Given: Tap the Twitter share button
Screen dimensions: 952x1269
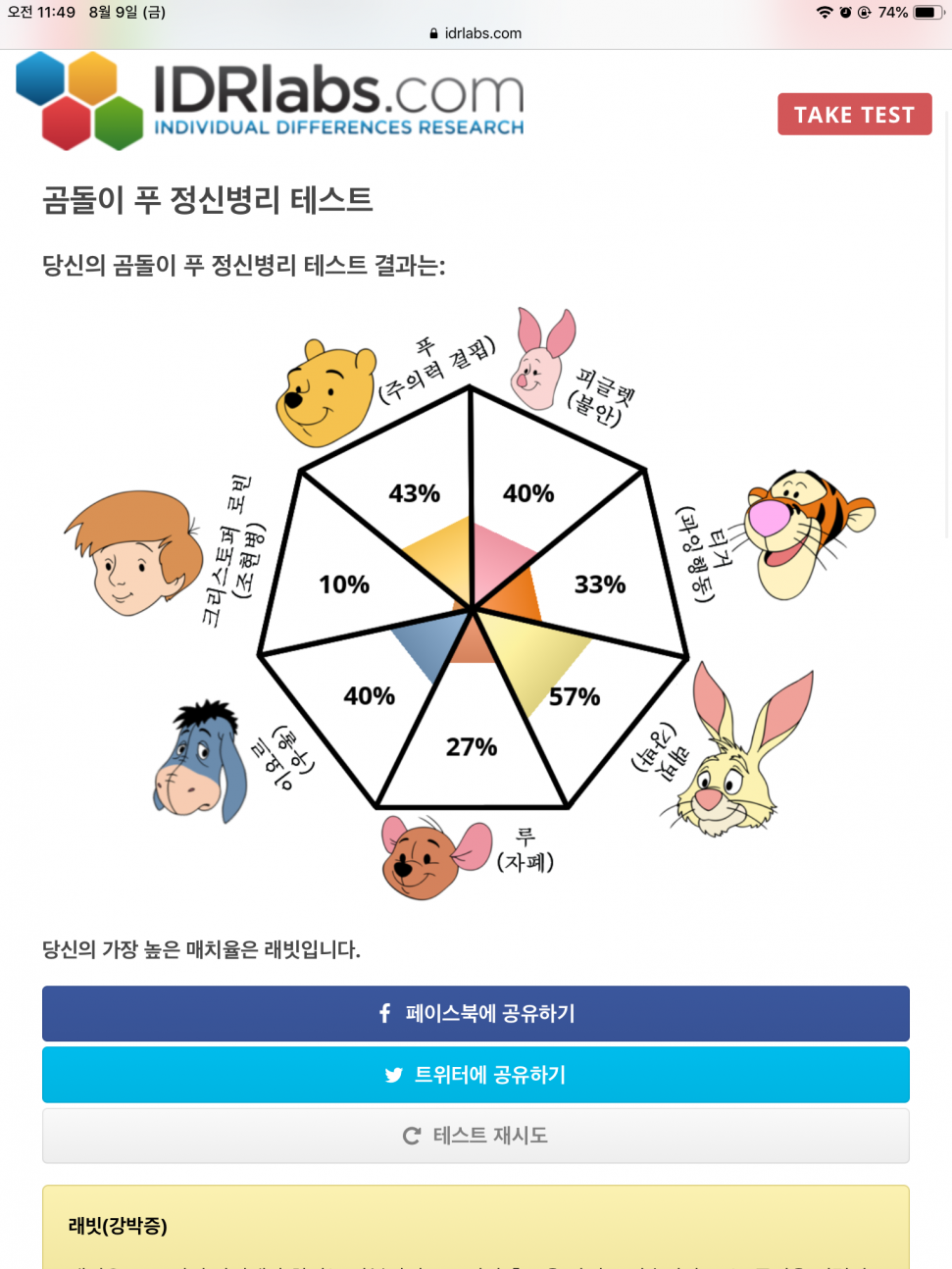Looking at the screenshot, I should pyautogui.click(x=476, y=1075).
